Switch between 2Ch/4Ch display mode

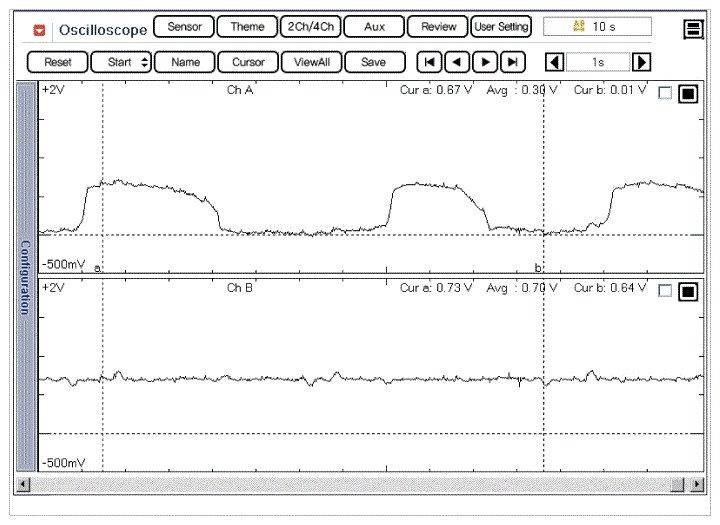pyautogui.click(x=309, y=27)
